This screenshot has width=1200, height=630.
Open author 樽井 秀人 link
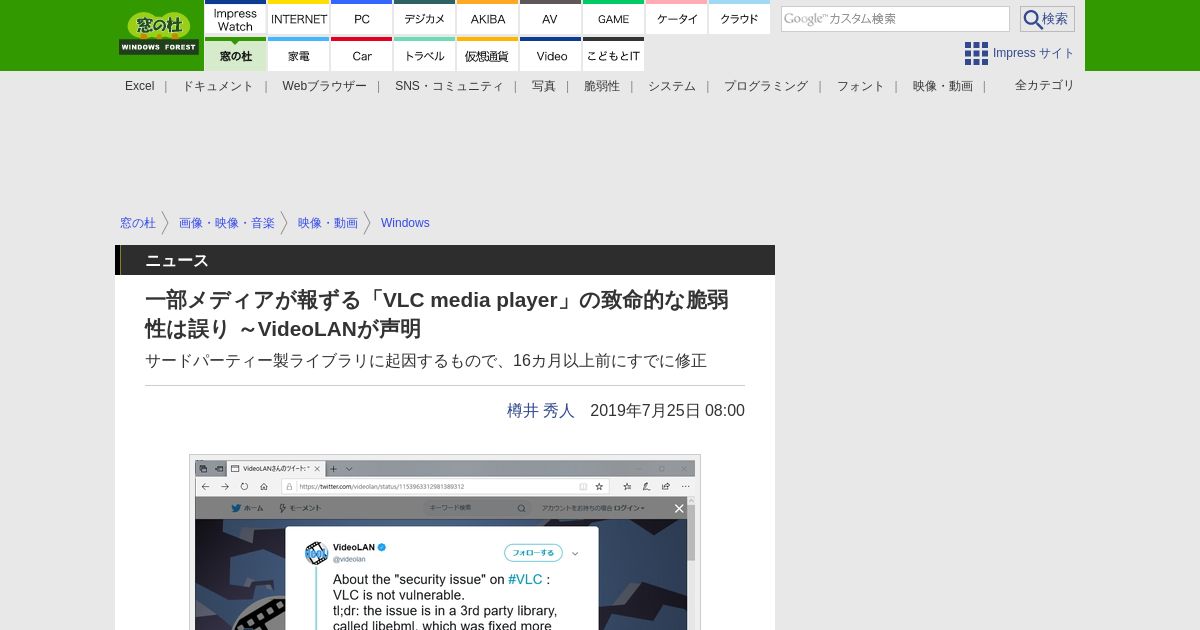pos(541,411)
